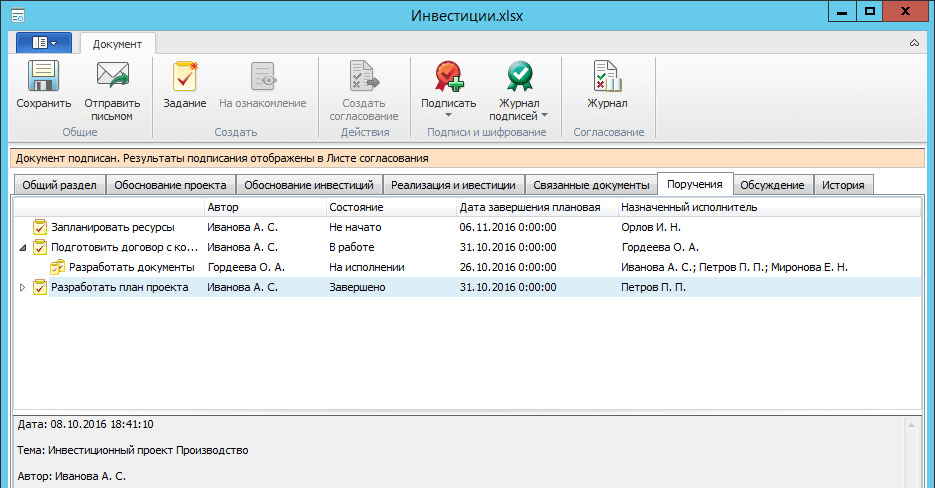Viewport: 935px width, 488px height.
Task: Click task icon beside Запланировать ресурсы
Action: pos(40,227)
